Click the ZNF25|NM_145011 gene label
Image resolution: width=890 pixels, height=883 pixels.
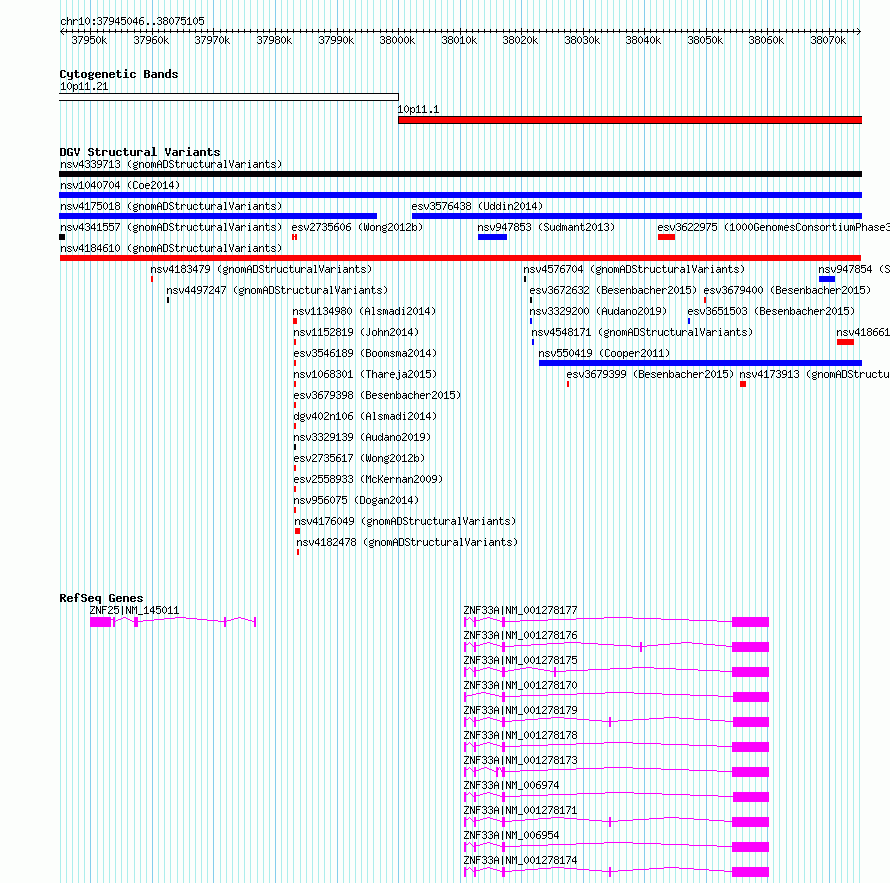tap(134, 611)
